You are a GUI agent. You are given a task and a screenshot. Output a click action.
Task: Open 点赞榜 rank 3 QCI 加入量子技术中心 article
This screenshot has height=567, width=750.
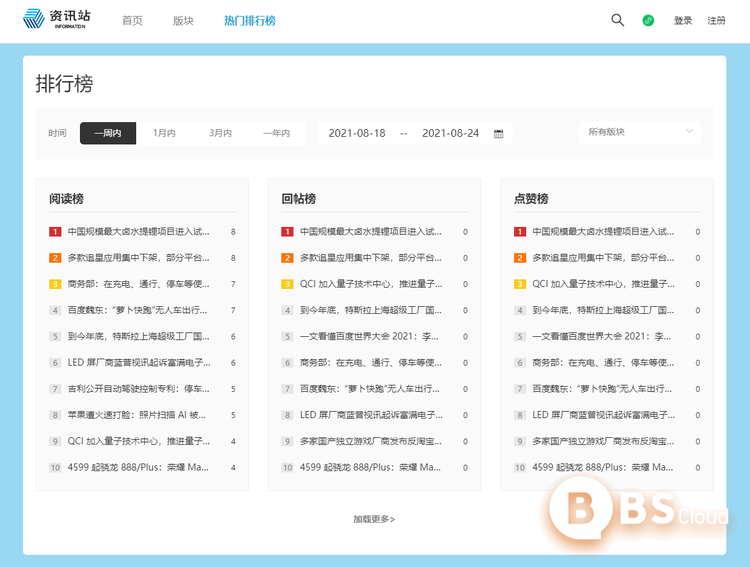click(x=604, y=284)
